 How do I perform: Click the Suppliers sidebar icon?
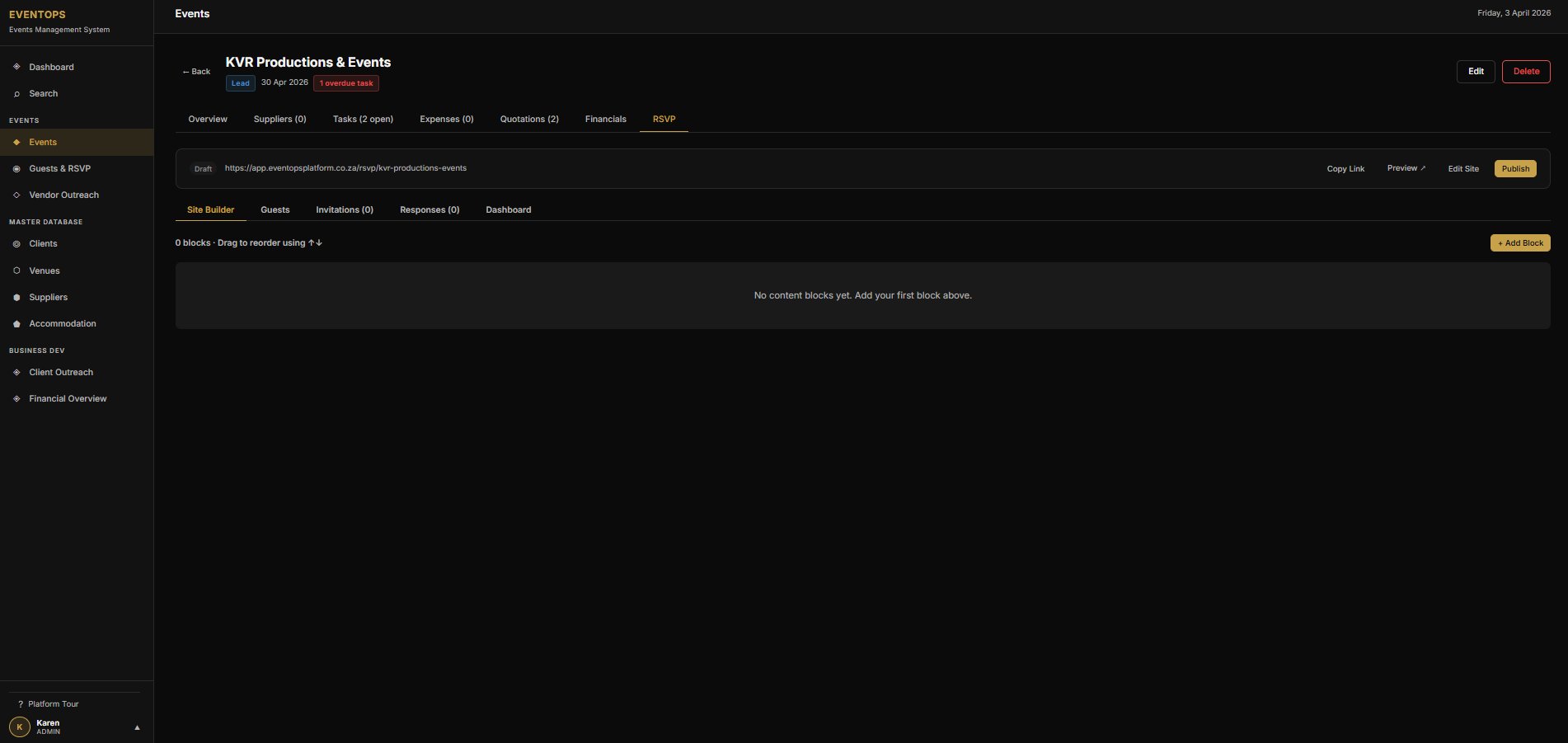(x=16, y=298)
